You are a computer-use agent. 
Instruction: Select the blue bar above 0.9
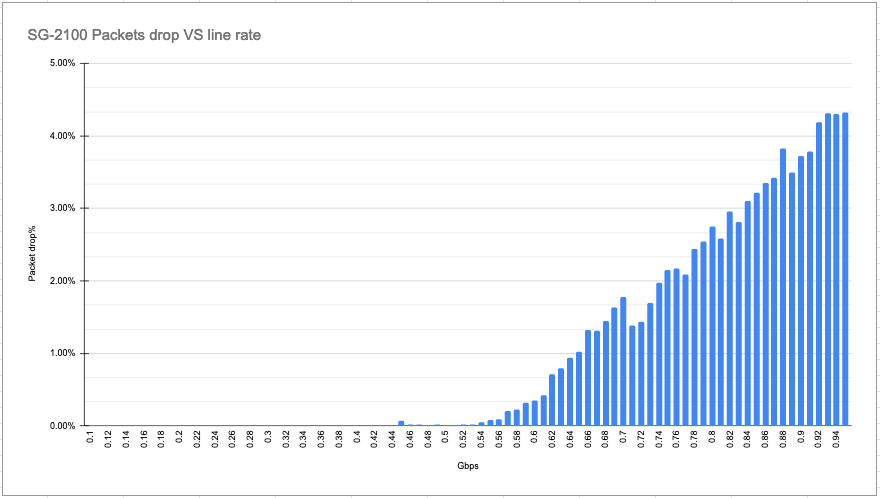click(x=801, y=291)
